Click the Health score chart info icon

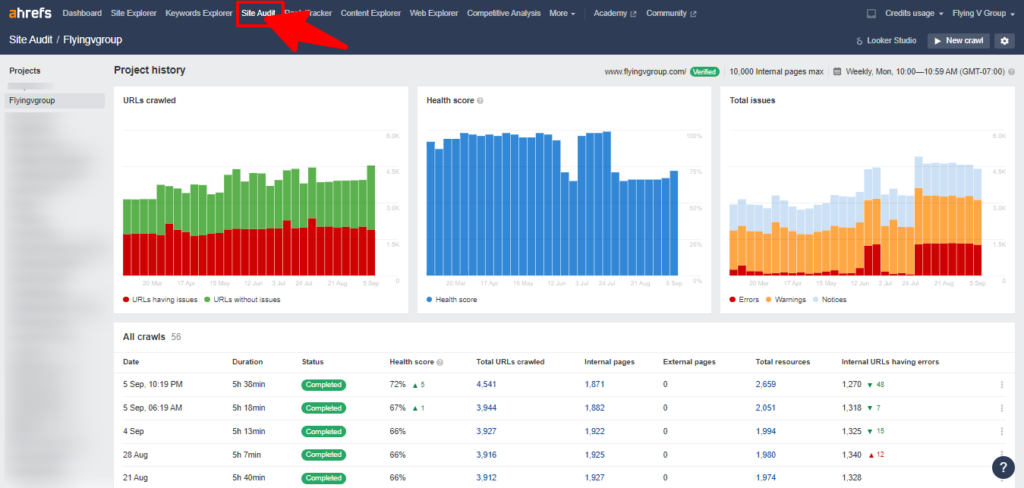(481, 101)
